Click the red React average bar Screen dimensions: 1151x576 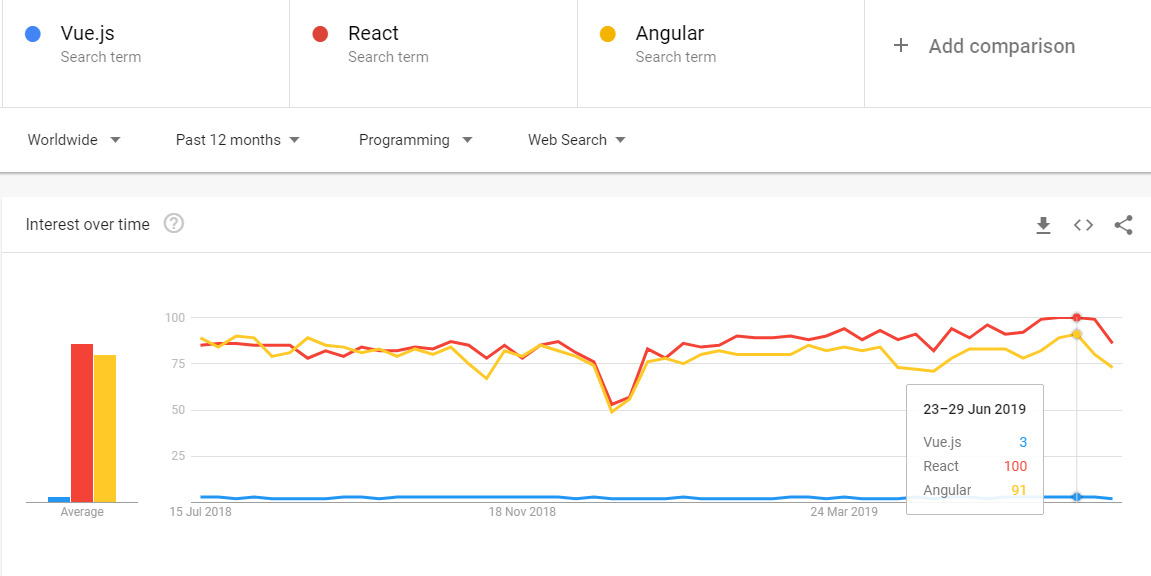click(x=81, y=423)
